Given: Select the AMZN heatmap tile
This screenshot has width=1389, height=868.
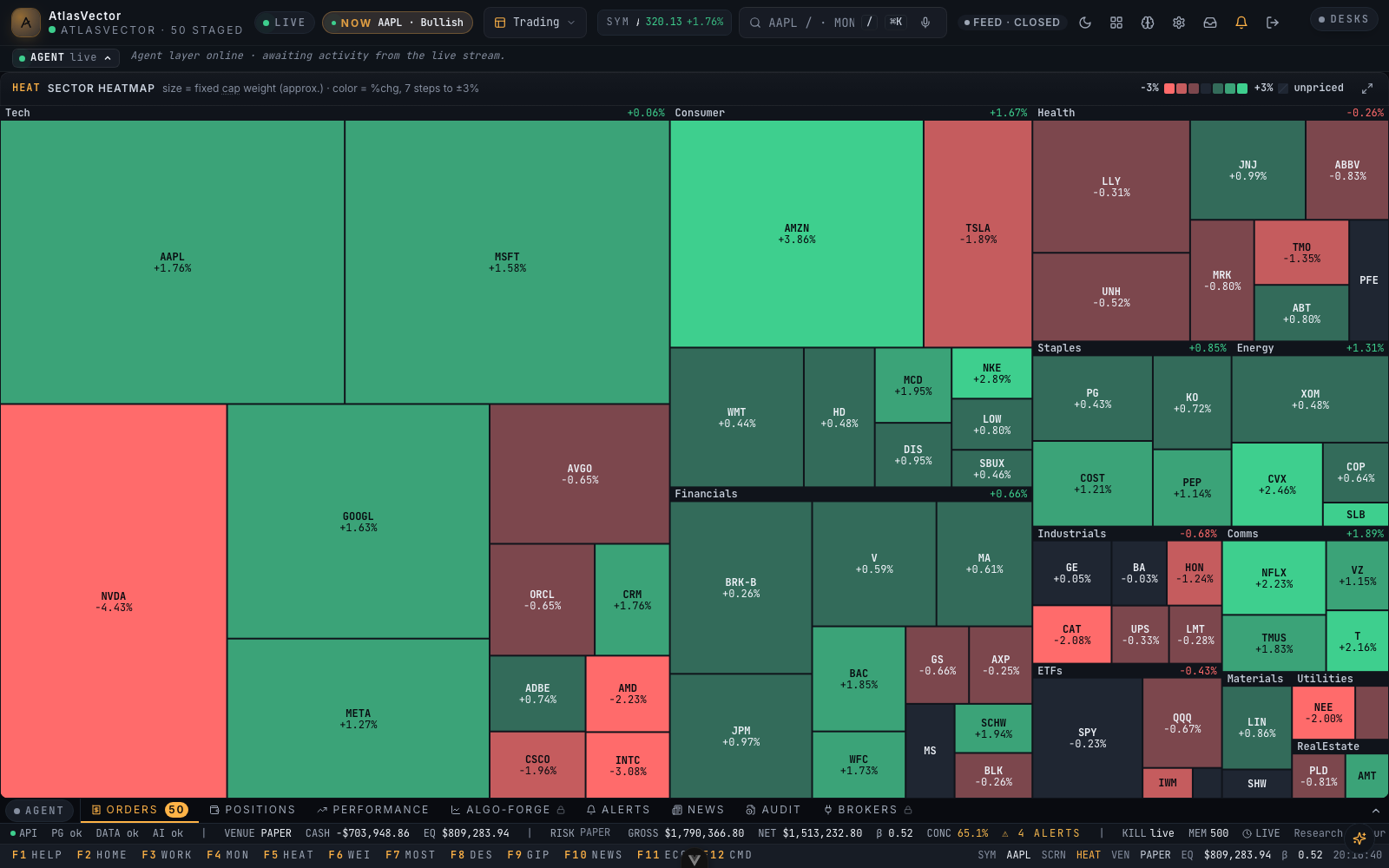Looking at the screenshot, I should click(797, 233).
